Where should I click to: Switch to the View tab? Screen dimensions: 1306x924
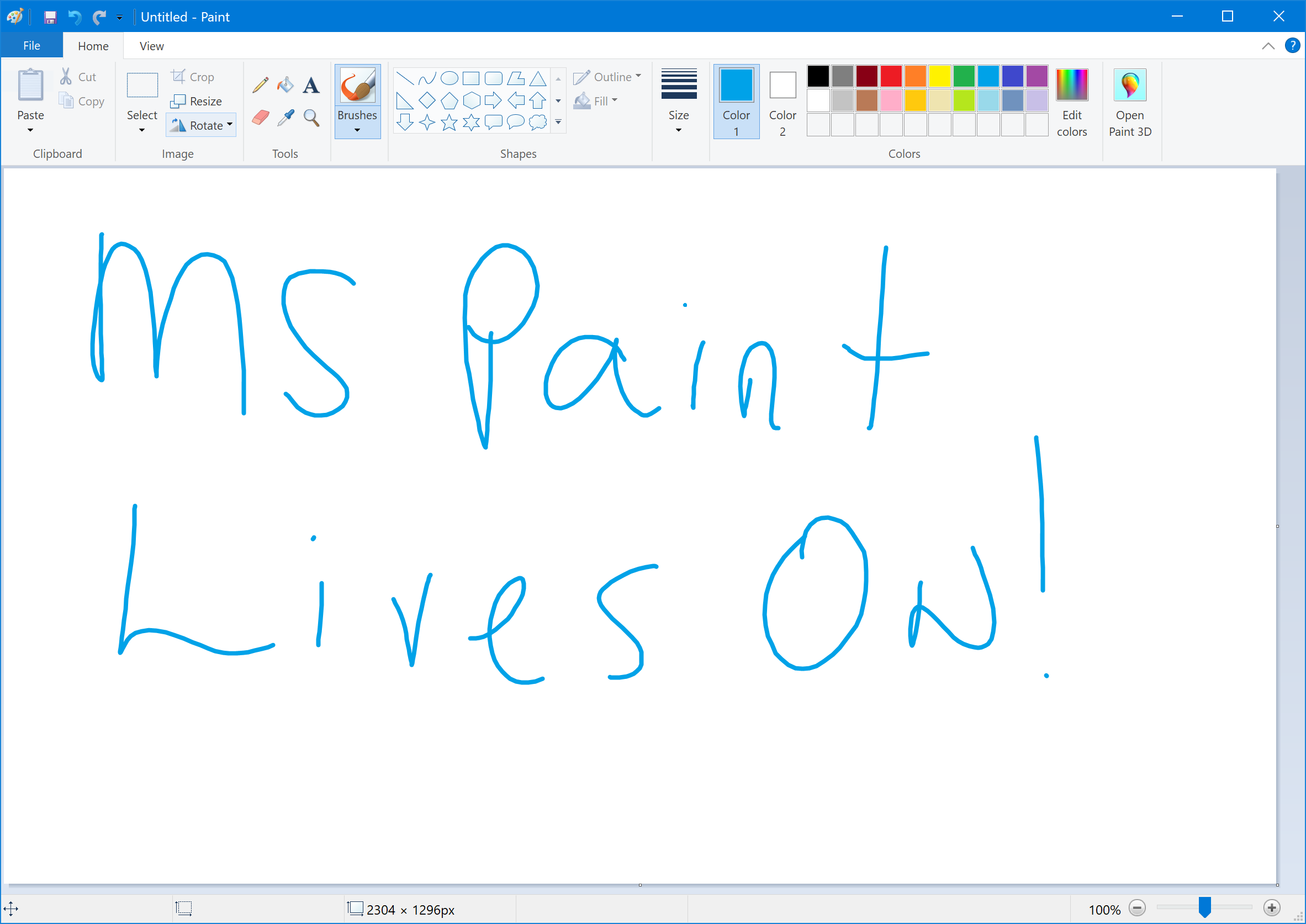pyautogui.click(x=151, y=46)
